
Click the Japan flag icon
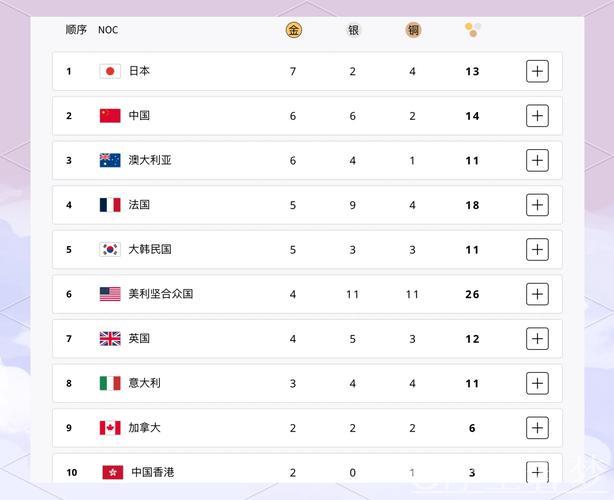tap(110, 71)
